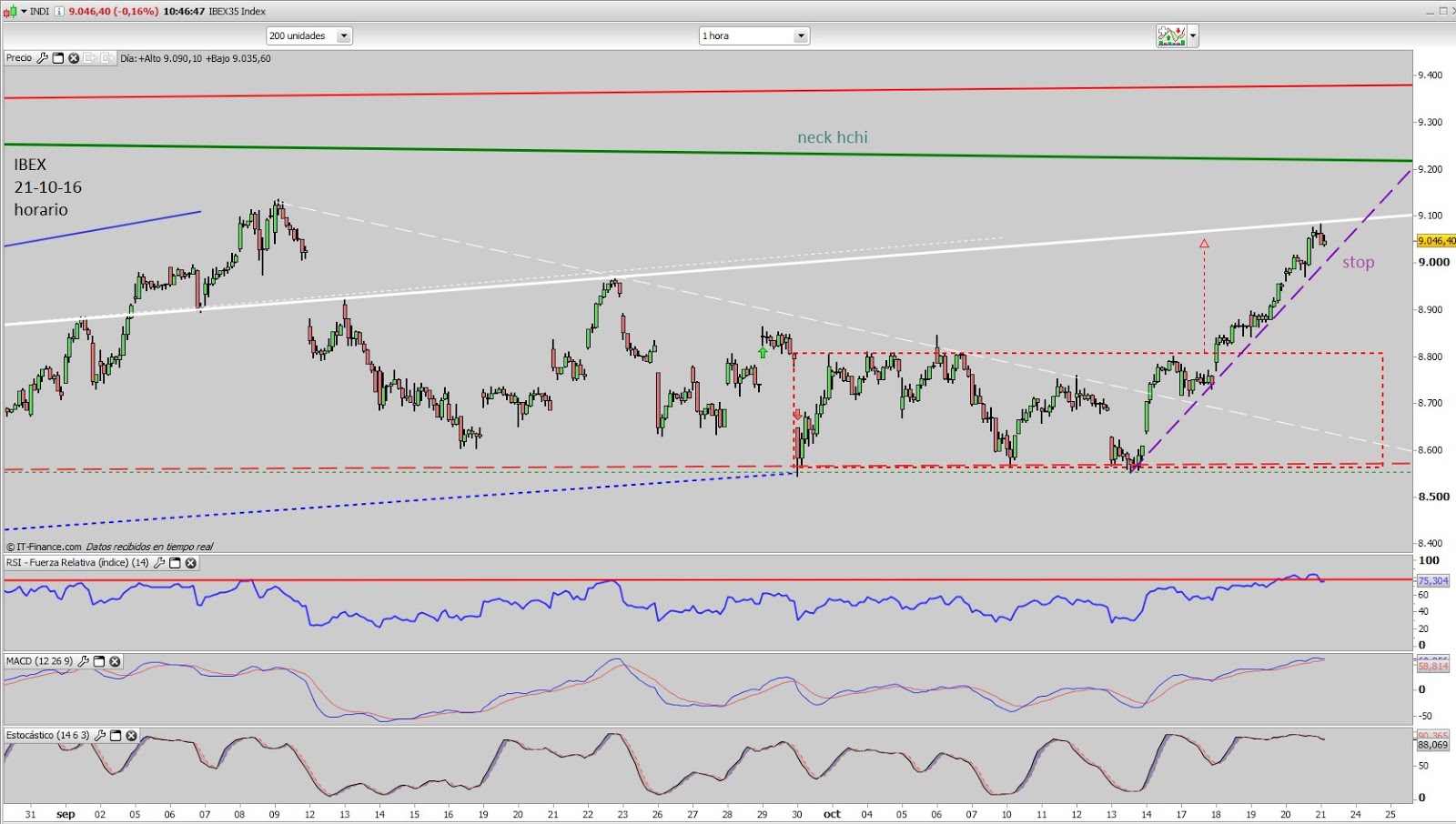1456x824 pixels.
Task: Click the yellow 9.046,40 price tag
Action: pos(1436,241)
